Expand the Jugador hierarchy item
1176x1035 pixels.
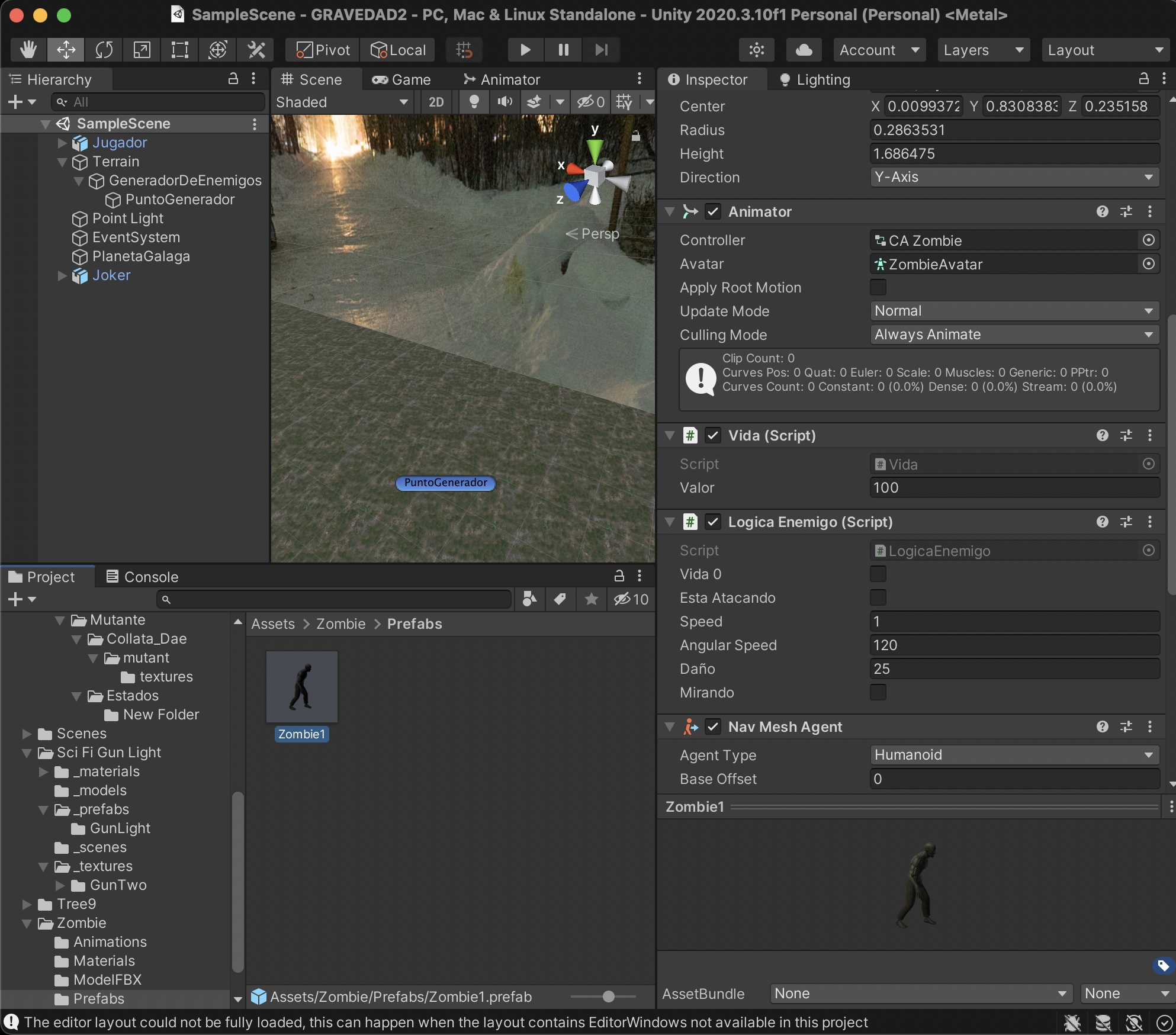pyautogui.click(x=62, y=143)
